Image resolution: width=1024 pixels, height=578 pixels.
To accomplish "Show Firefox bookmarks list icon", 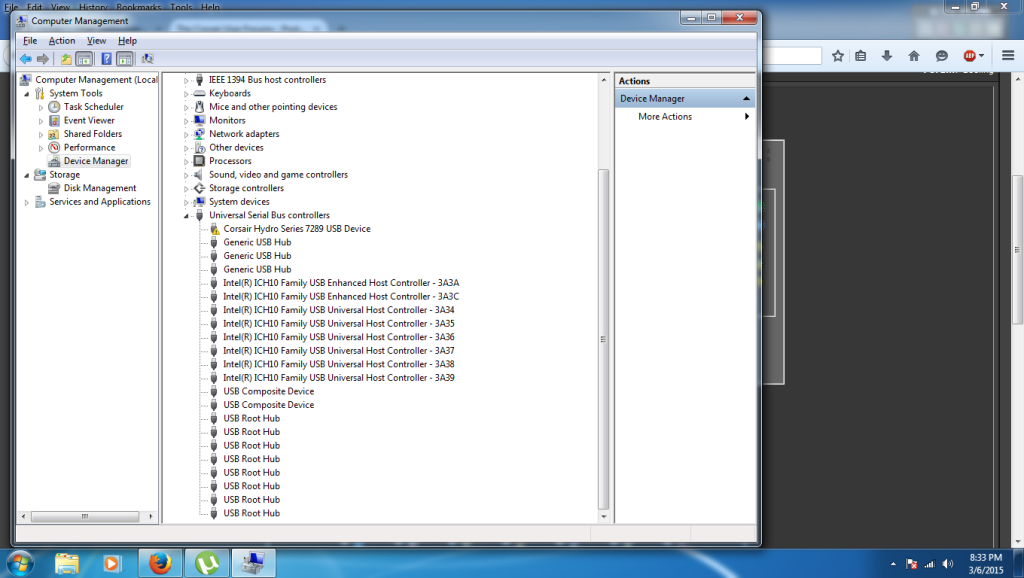I will (x=861, y=56).
